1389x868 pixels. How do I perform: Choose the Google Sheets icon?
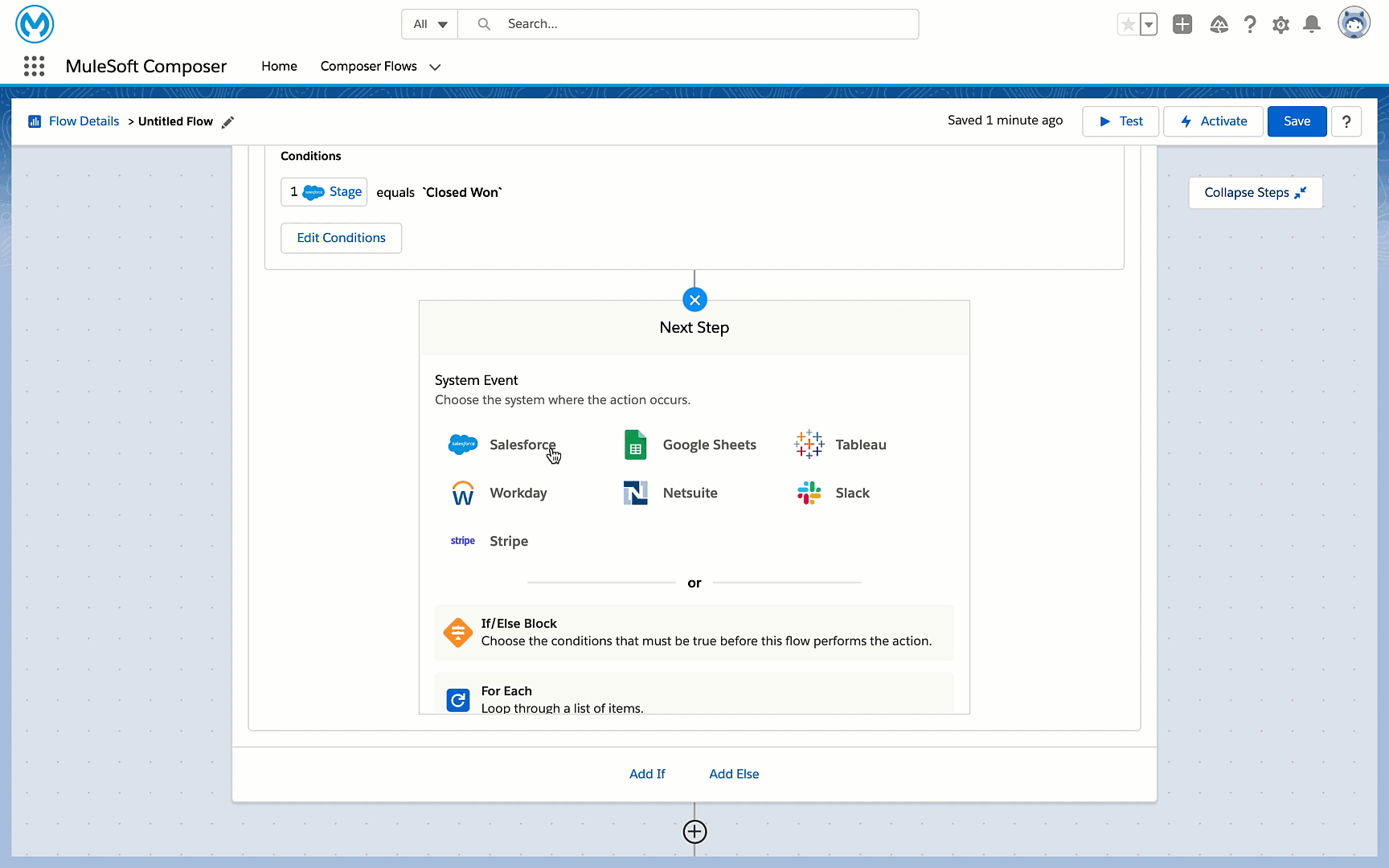pos(636,444)
